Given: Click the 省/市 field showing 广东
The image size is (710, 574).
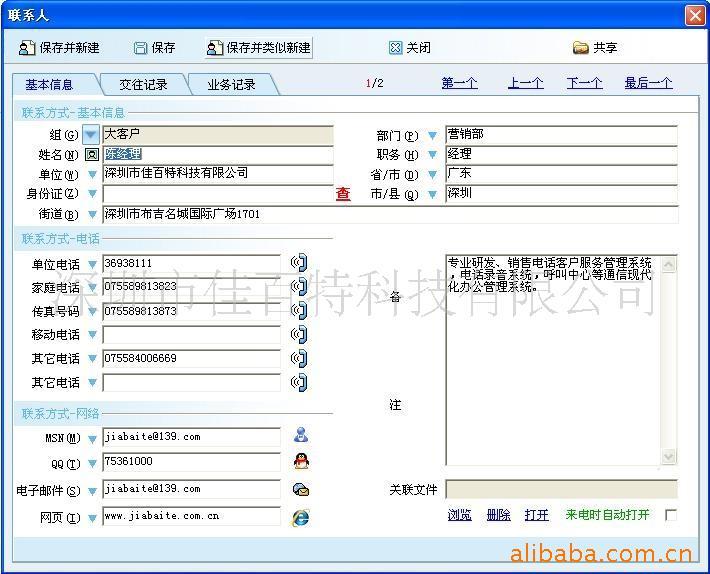Looking at the screenshot, I should click(561, 174).
